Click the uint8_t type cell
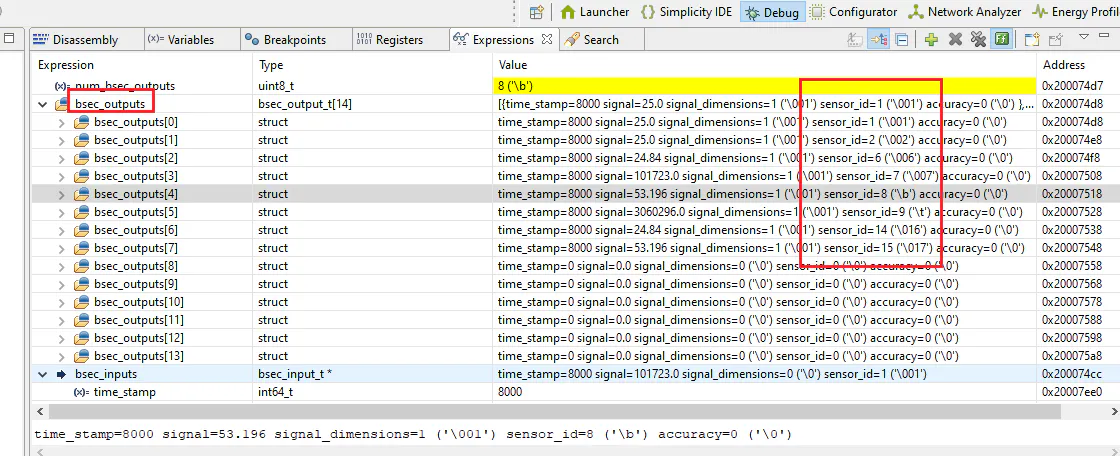This screenshot has height=456, width=1120. pyautogui.click(x=276, y=86)
